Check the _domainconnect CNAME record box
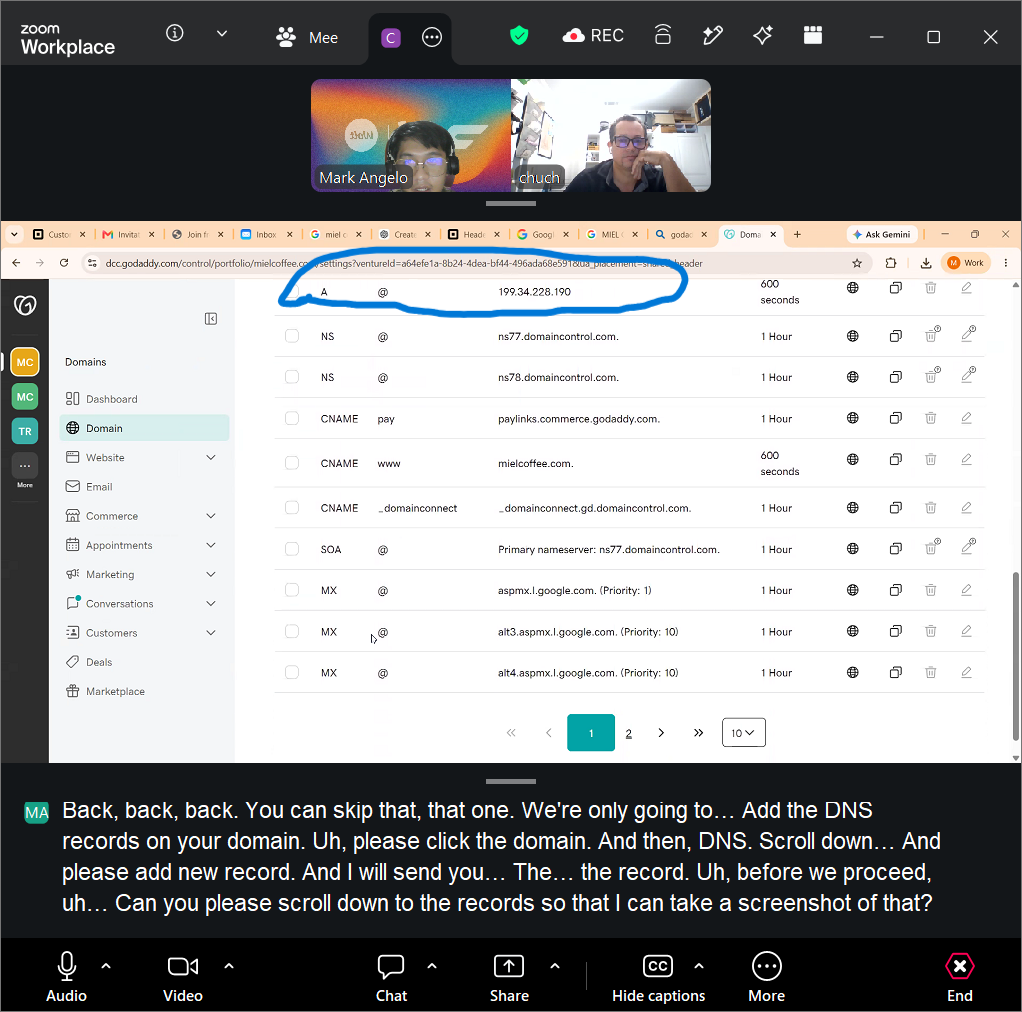 [292, 508]
